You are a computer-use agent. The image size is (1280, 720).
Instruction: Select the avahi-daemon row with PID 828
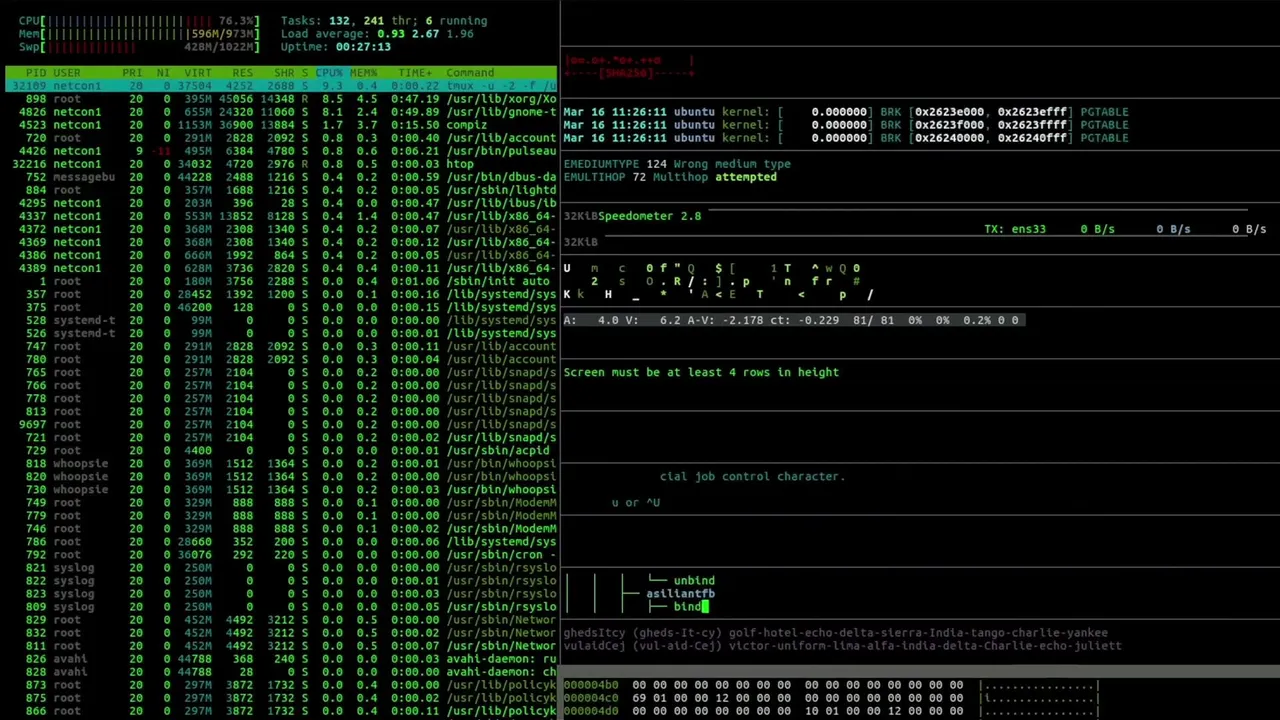tap(281, 671)
